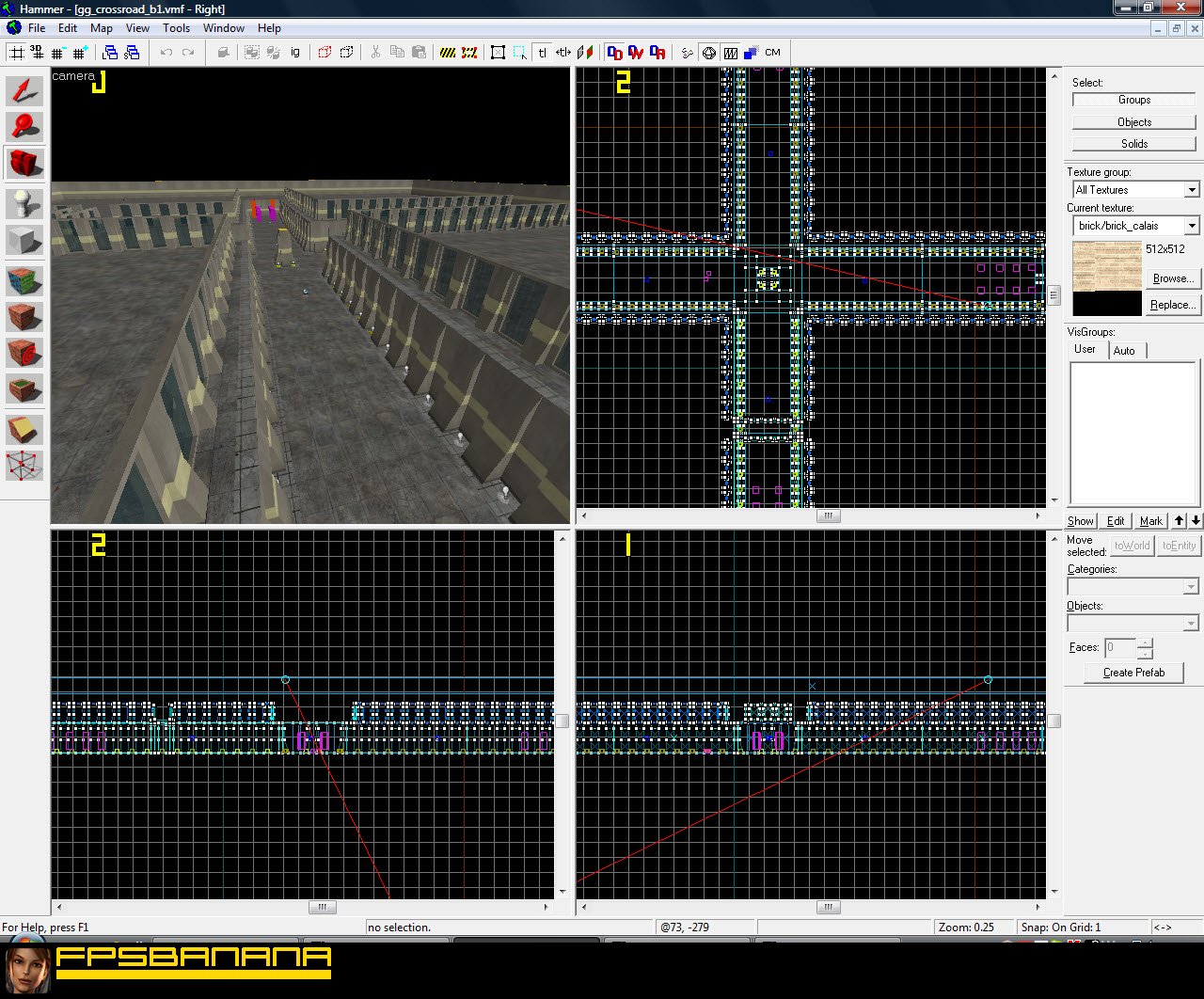Activate the Magnify tool
This screenshot has width=1204, height=999.
point(25,127)
